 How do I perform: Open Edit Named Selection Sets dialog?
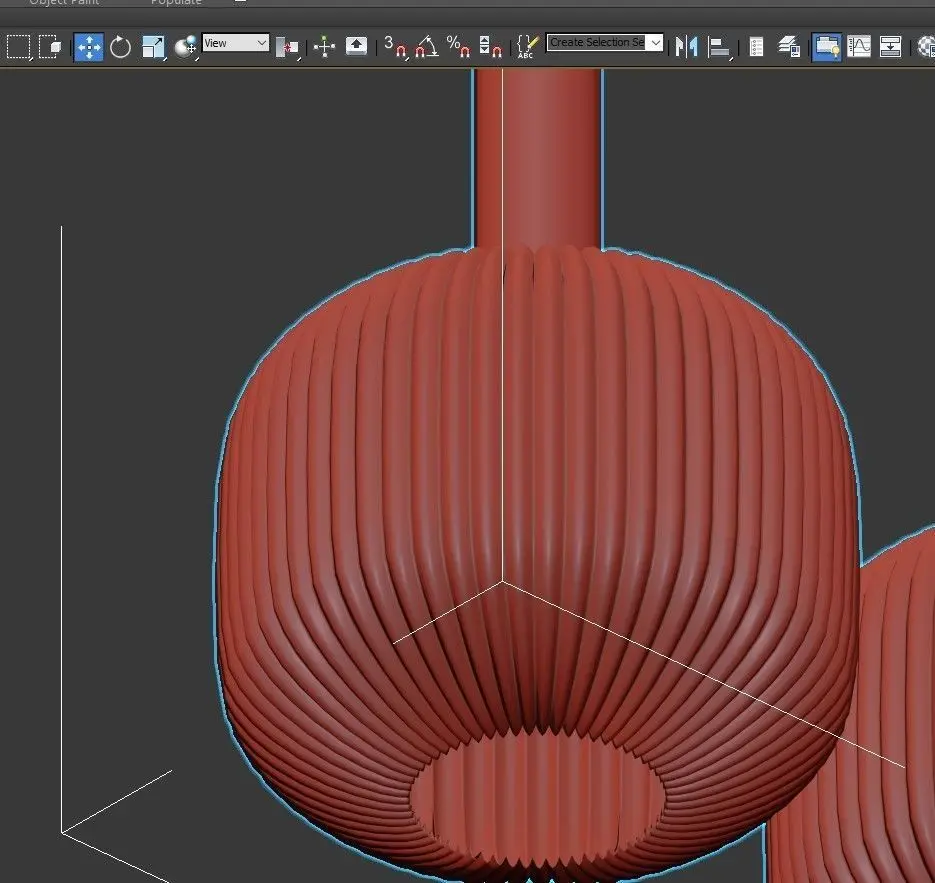click(x=527, y=47)
